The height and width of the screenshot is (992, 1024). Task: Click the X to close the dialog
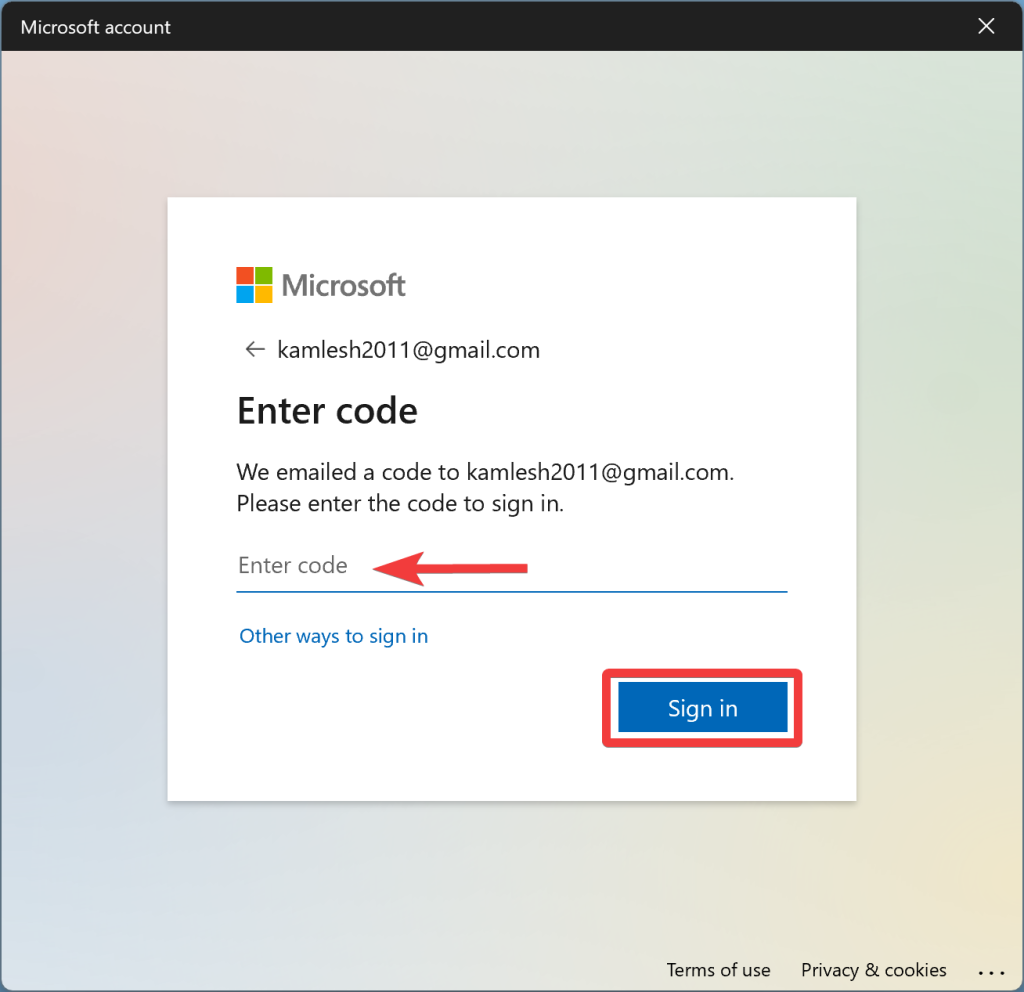986,26
